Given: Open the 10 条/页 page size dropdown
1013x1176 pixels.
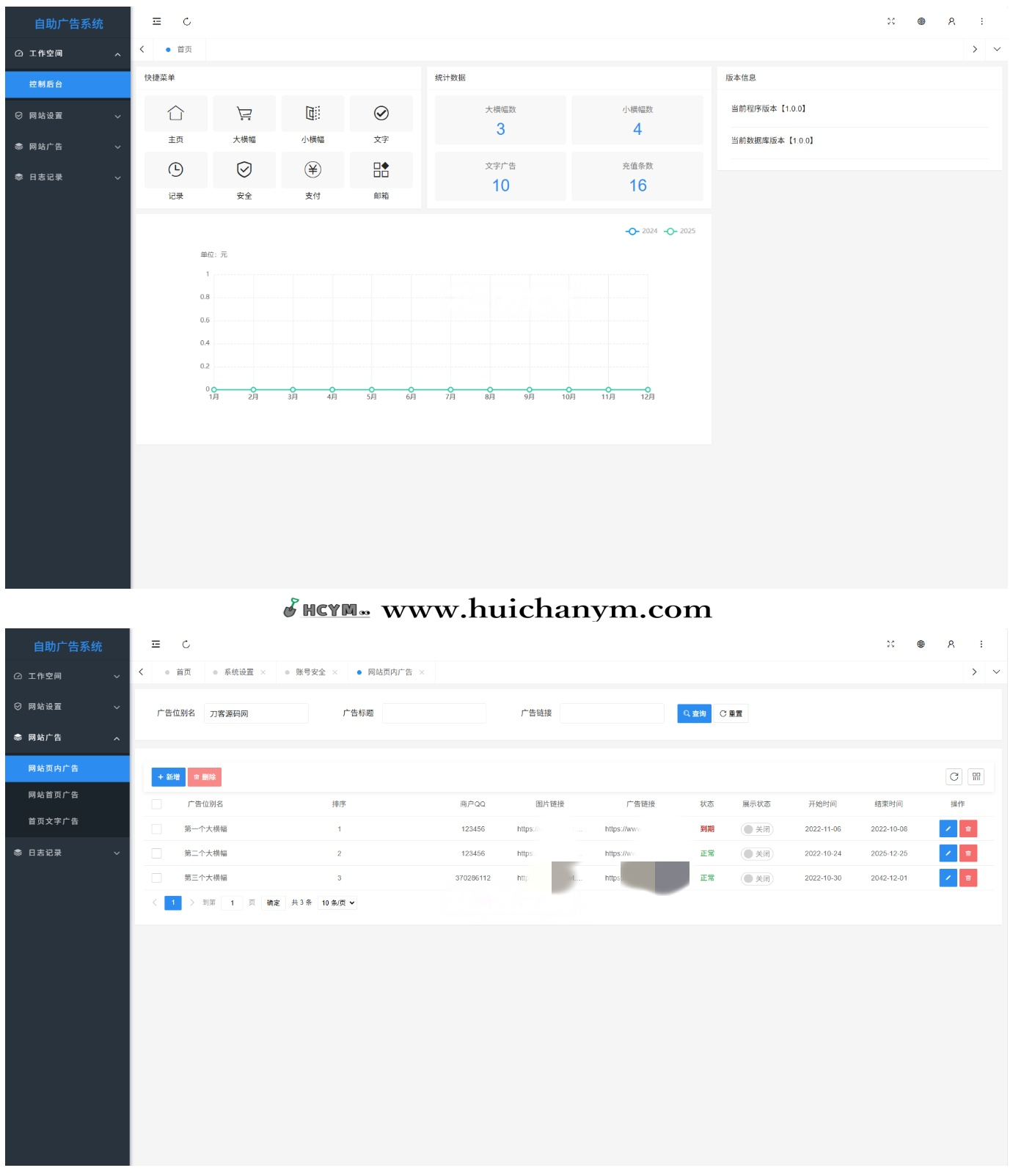Looking at the screenshot, I should click(x=338, y=903).
